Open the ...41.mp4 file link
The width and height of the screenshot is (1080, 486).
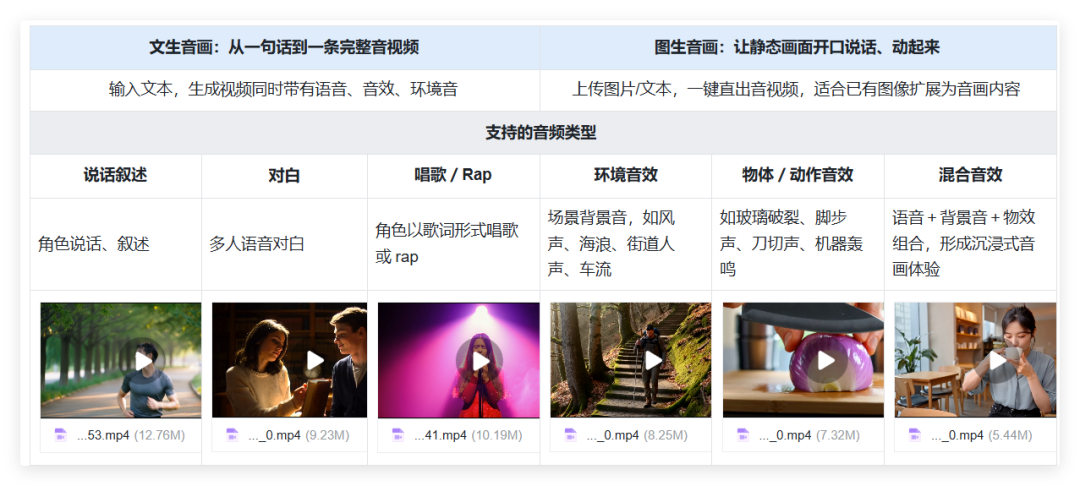441,435
